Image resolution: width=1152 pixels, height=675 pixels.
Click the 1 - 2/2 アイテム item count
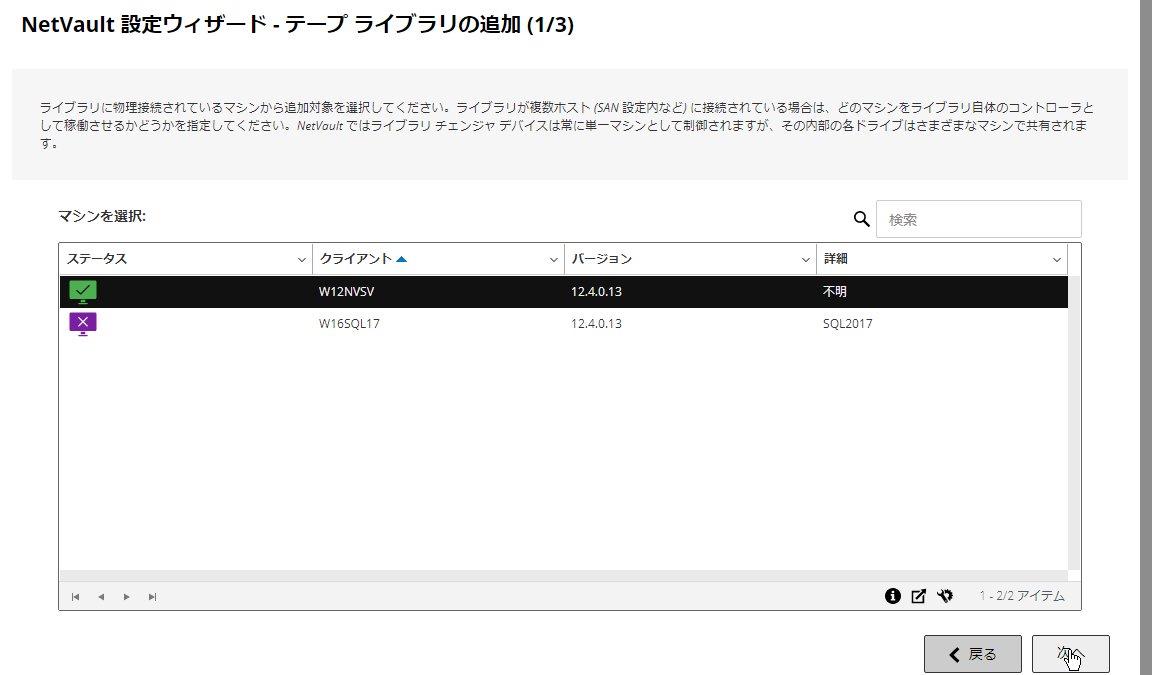pos(1021,596)
